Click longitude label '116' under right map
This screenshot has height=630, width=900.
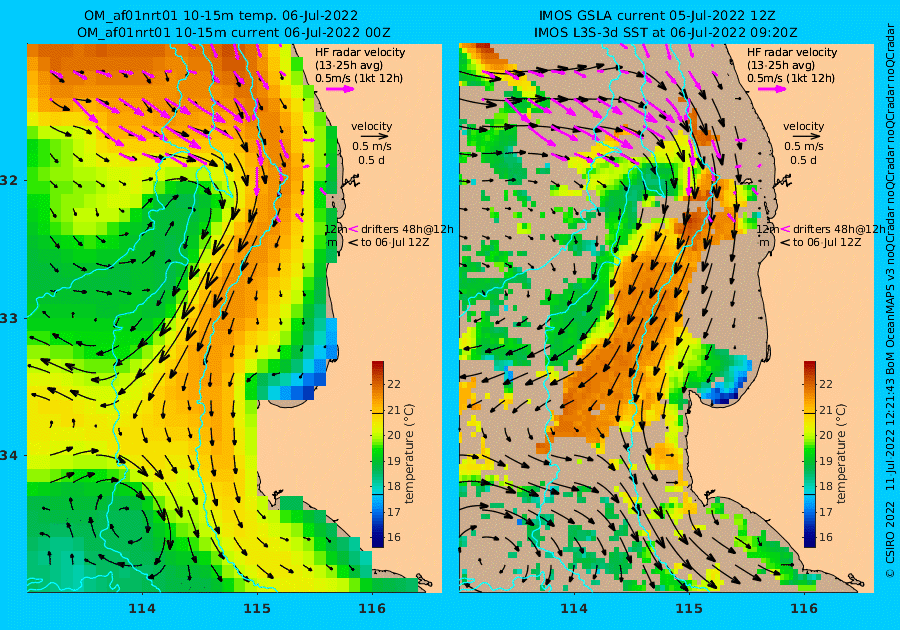click(804, 609)
